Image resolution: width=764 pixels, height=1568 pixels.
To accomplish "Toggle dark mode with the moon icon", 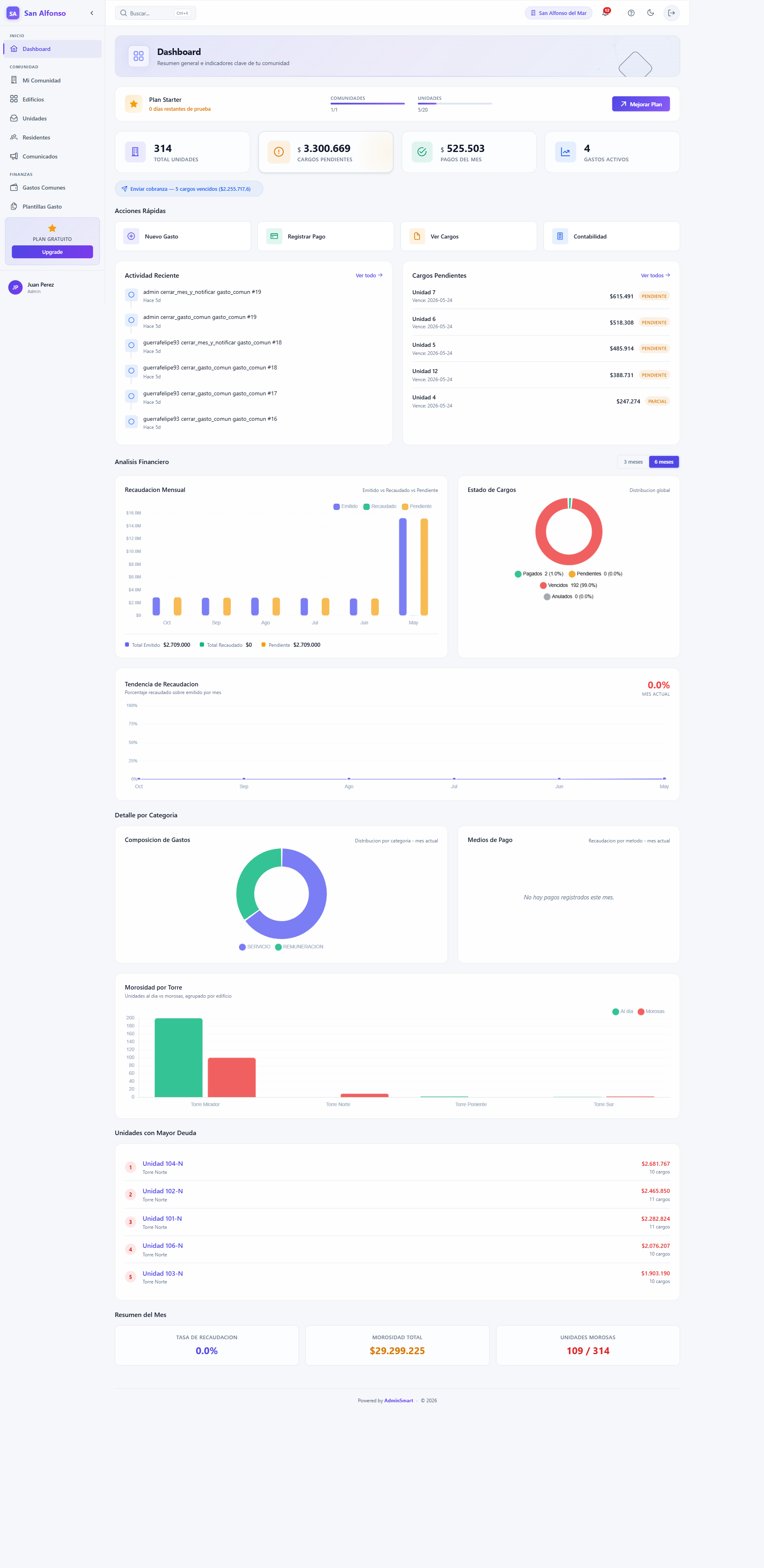I will point(651,13).
